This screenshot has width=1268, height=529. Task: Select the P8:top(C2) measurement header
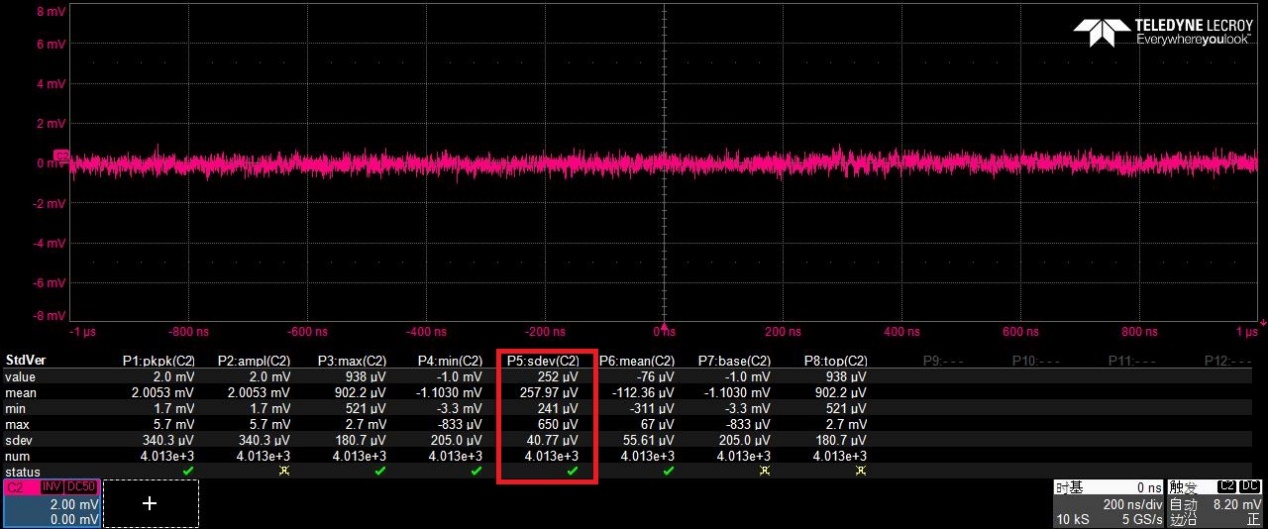pos(836,361)
